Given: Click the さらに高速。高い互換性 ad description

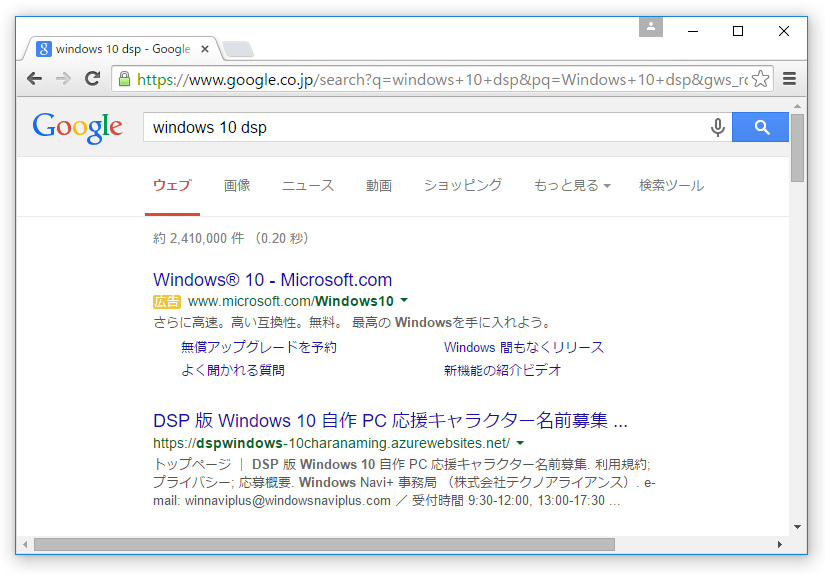Looking at the screenshot, I should [x=352, y=323].
